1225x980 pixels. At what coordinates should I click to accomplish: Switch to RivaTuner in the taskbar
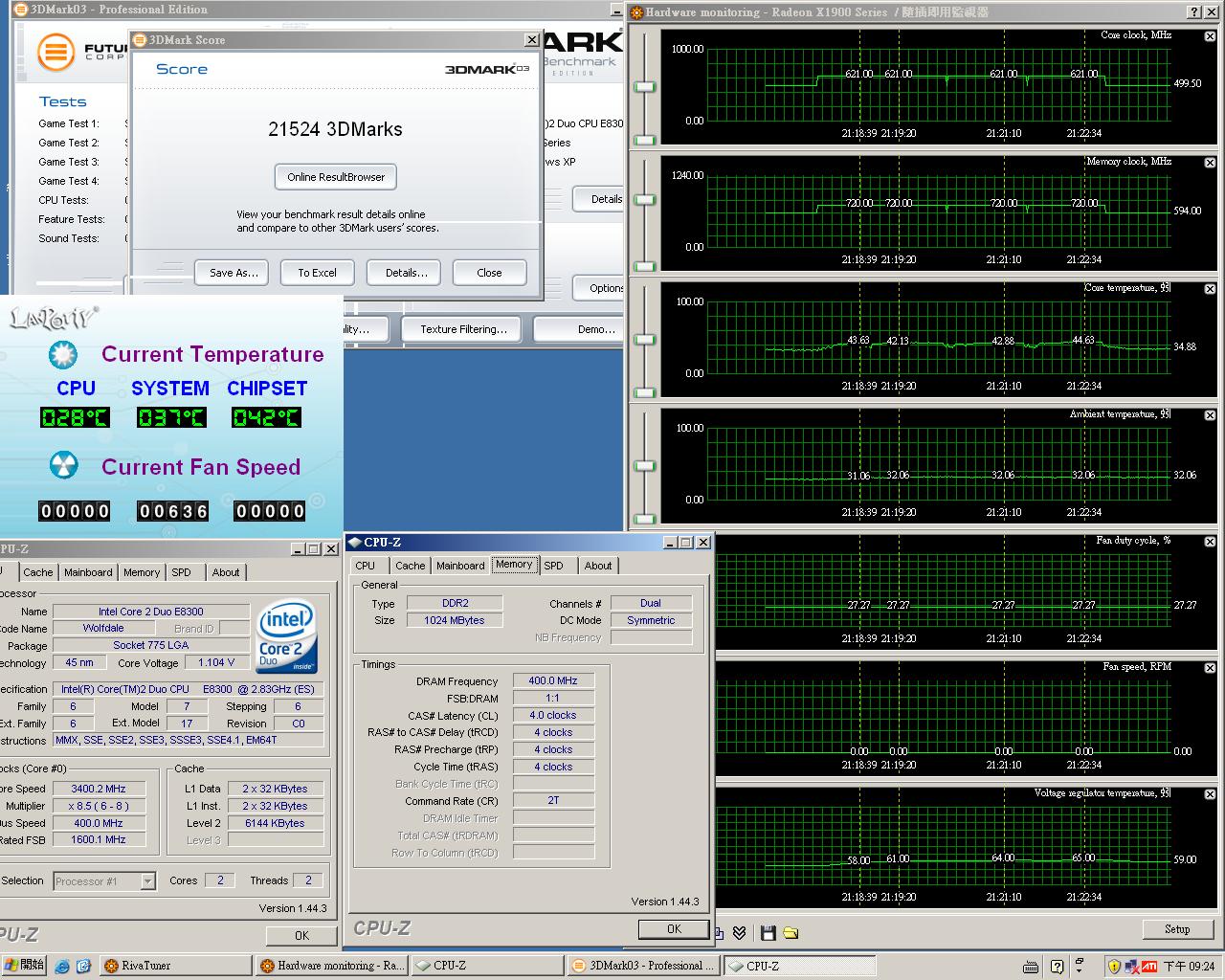[175, 966]
